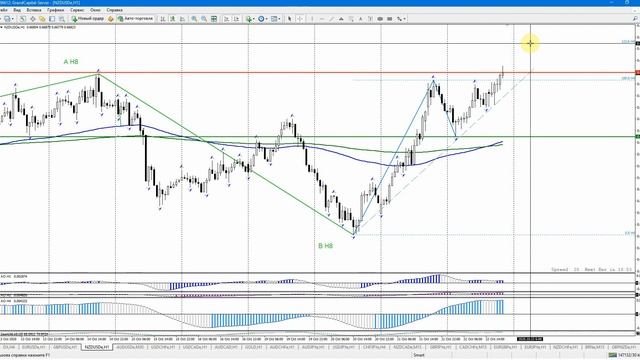Screen dimensions: 640x360
Task: Tile chart windows grid icon
Action: (214, 19)
